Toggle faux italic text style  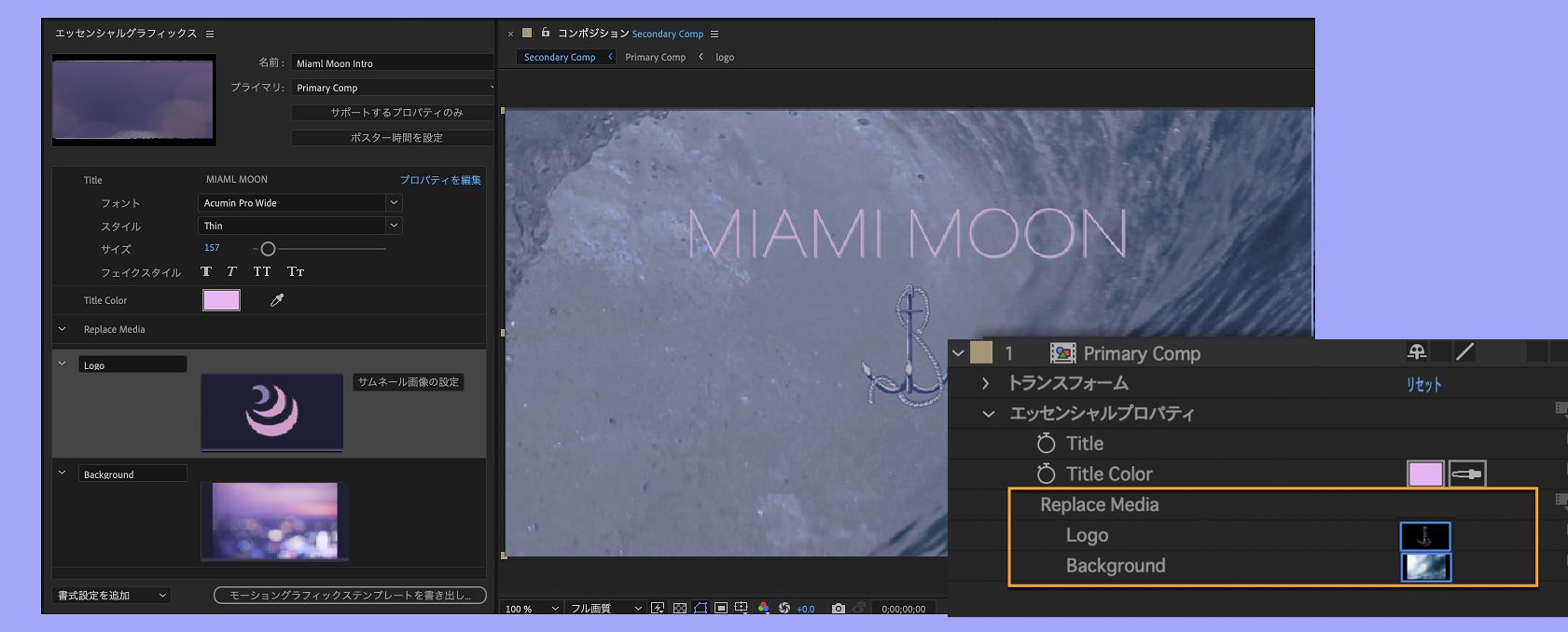tap(231, 271)
